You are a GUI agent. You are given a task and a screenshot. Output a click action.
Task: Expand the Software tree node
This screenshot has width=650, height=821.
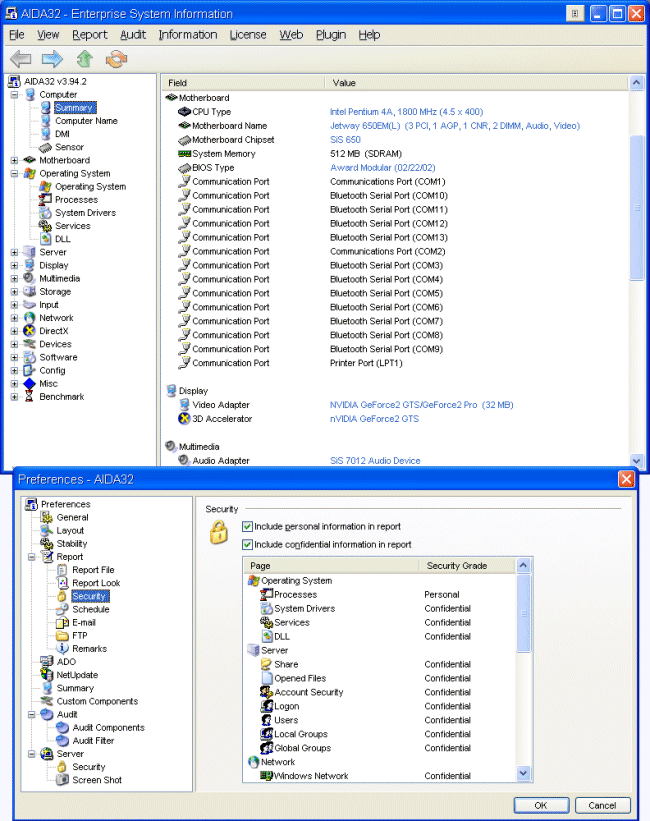click(x=15, y=357)
